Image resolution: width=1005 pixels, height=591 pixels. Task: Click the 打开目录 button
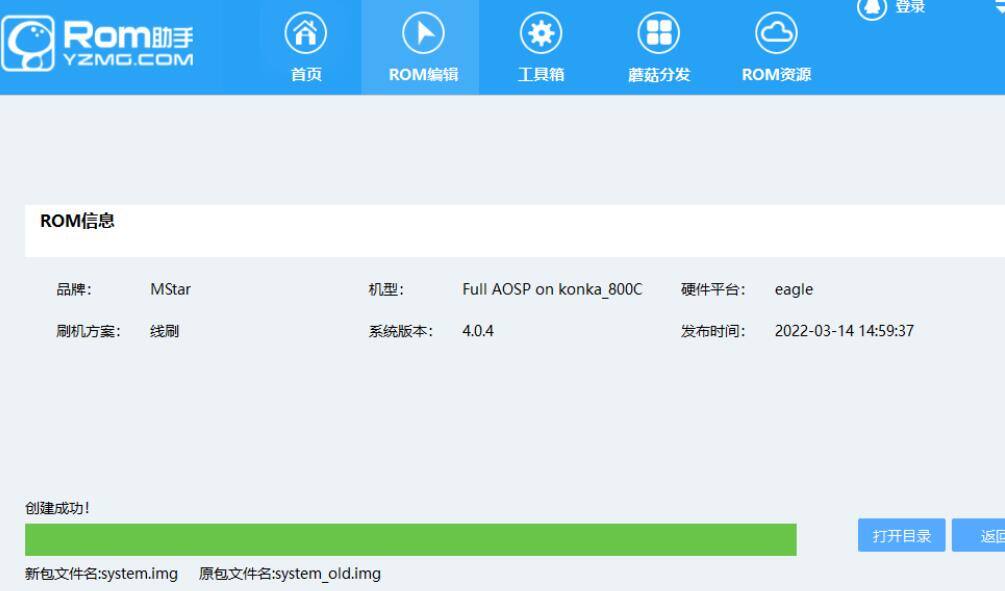[x=900, y=534]
